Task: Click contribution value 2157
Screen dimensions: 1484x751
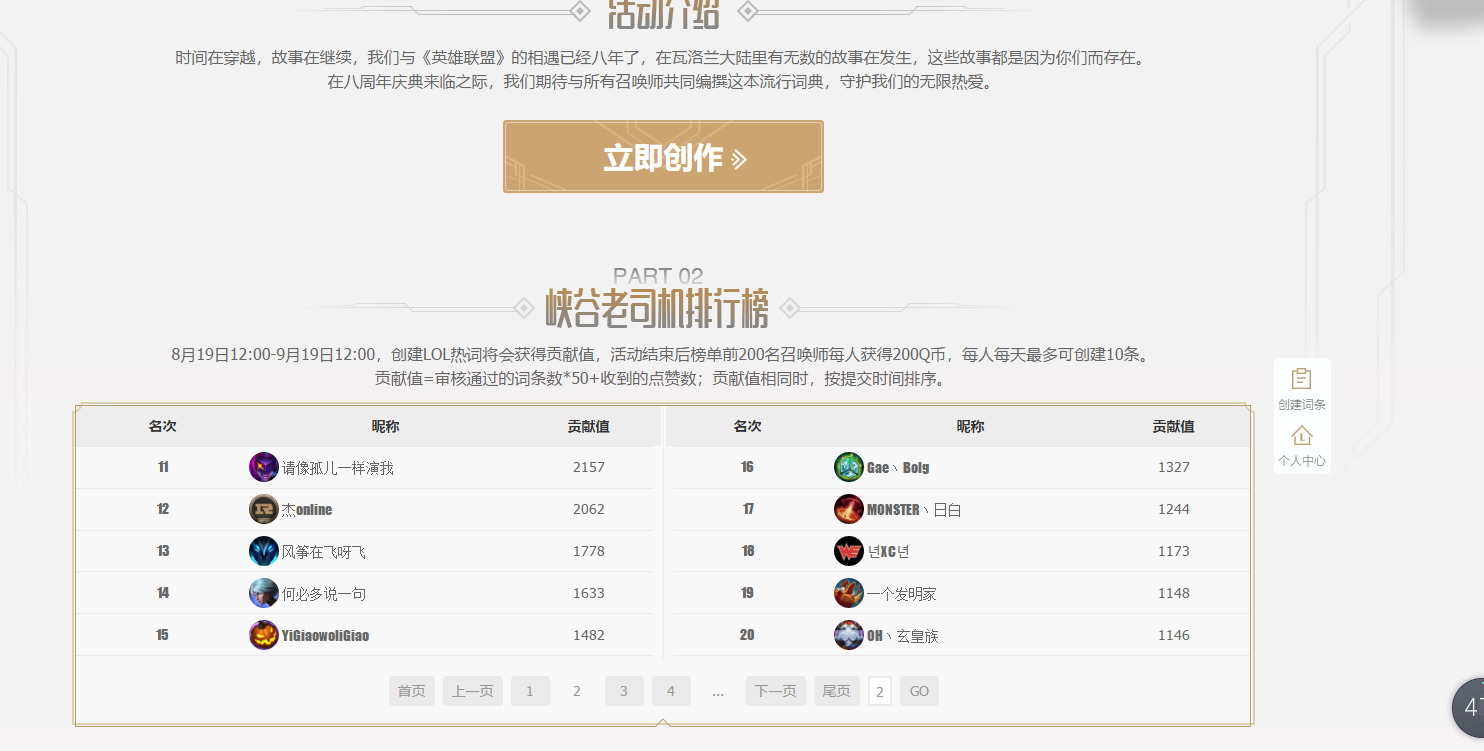Action: 589,467
